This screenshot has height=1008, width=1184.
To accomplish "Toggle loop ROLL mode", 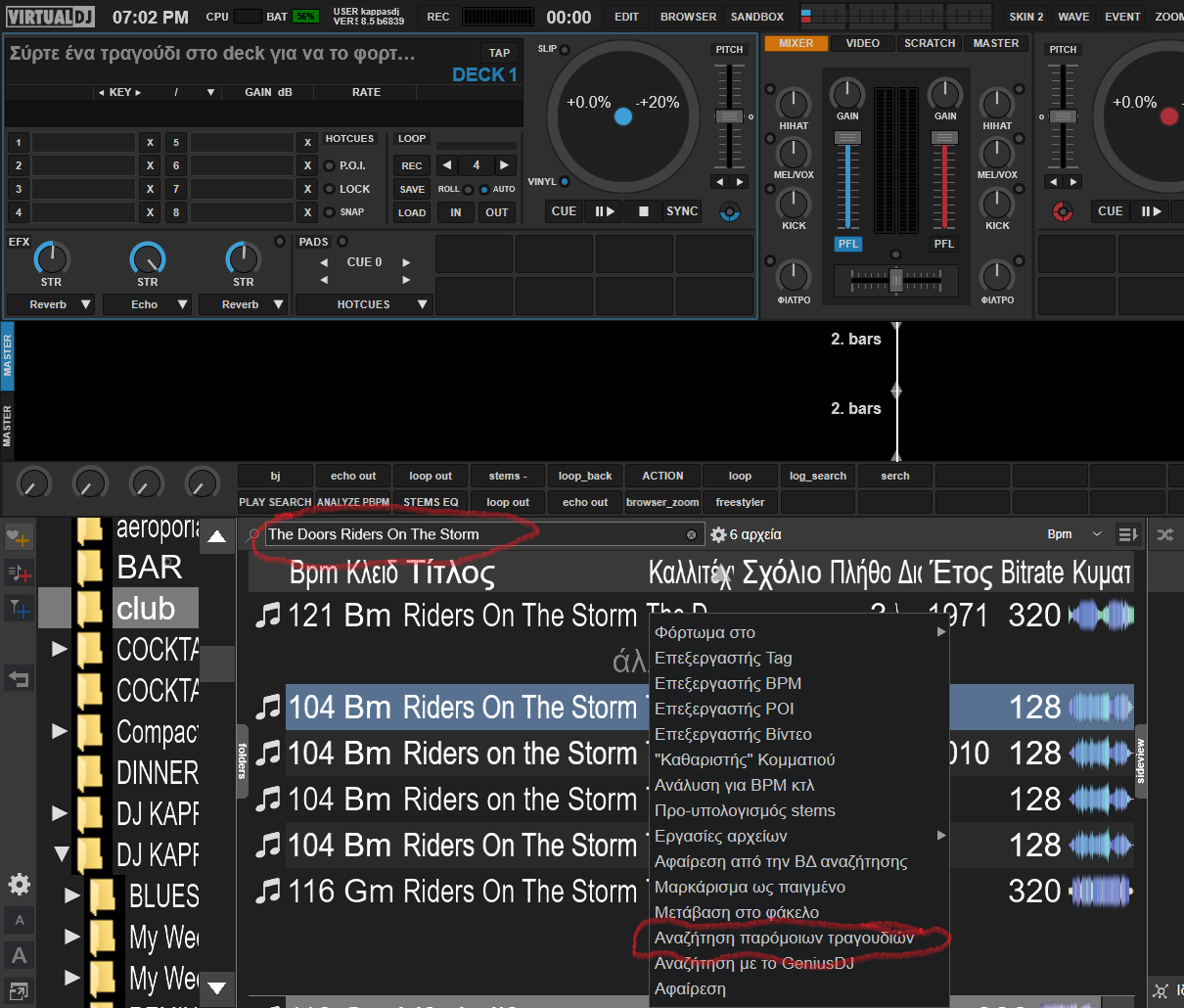I will coord(469,190).
